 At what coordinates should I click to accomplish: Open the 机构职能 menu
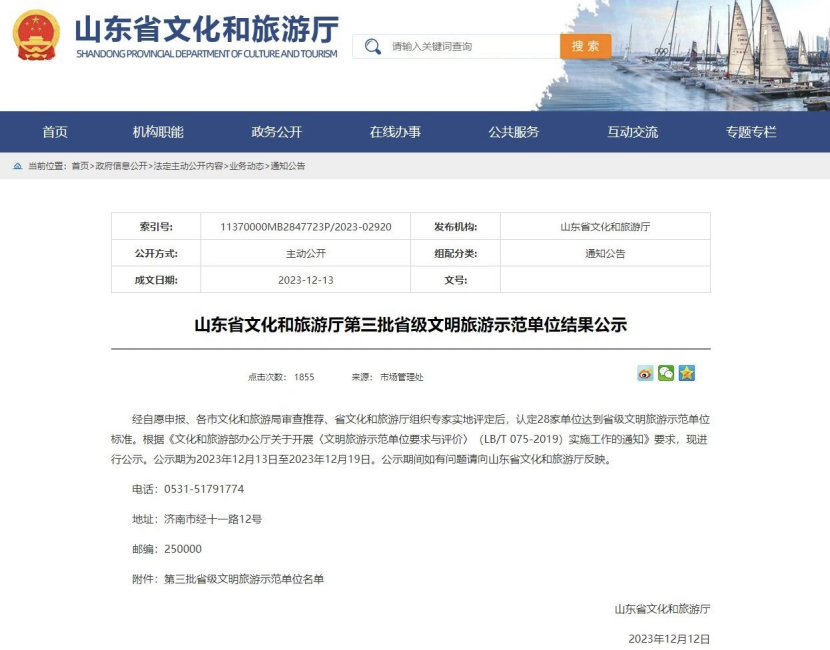coord(158,132)
